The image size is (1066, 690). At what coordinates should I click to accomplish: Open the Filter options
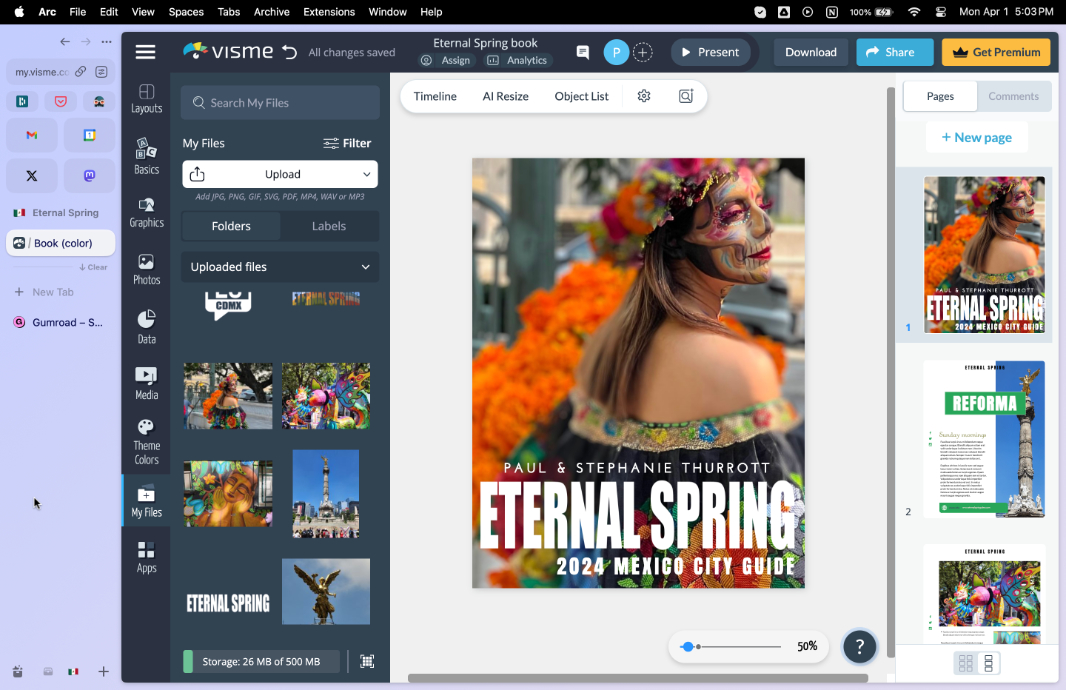click(x=347, y=143)
